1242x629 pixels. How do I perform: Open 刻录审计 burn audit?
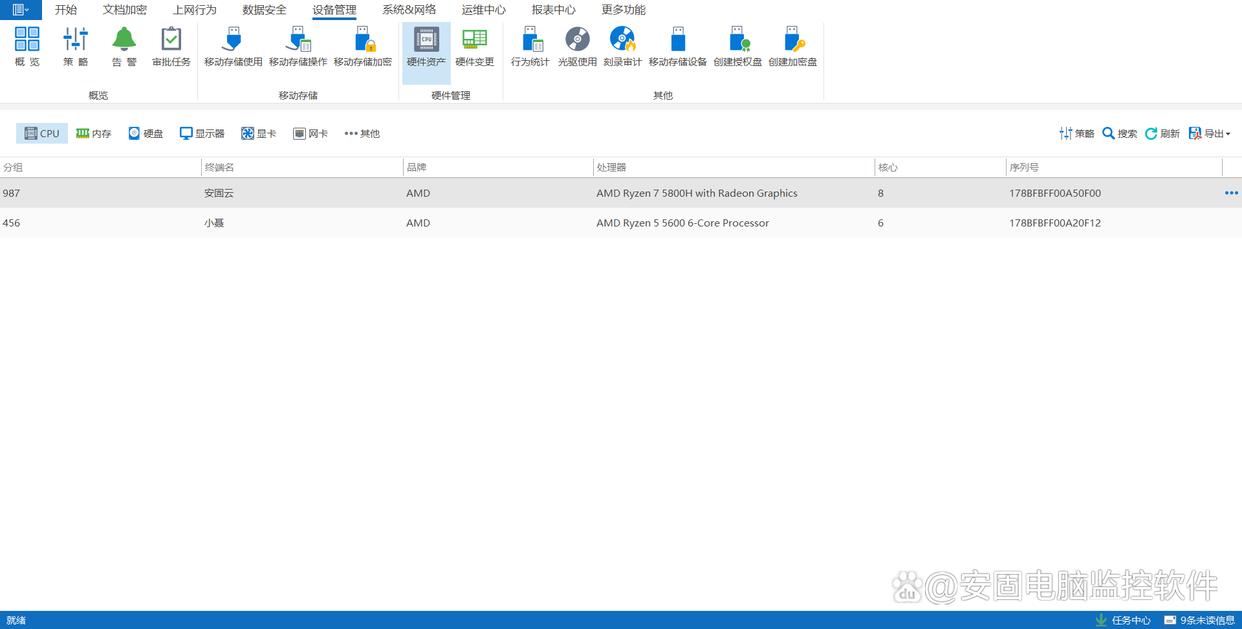[x=622, y=47]
